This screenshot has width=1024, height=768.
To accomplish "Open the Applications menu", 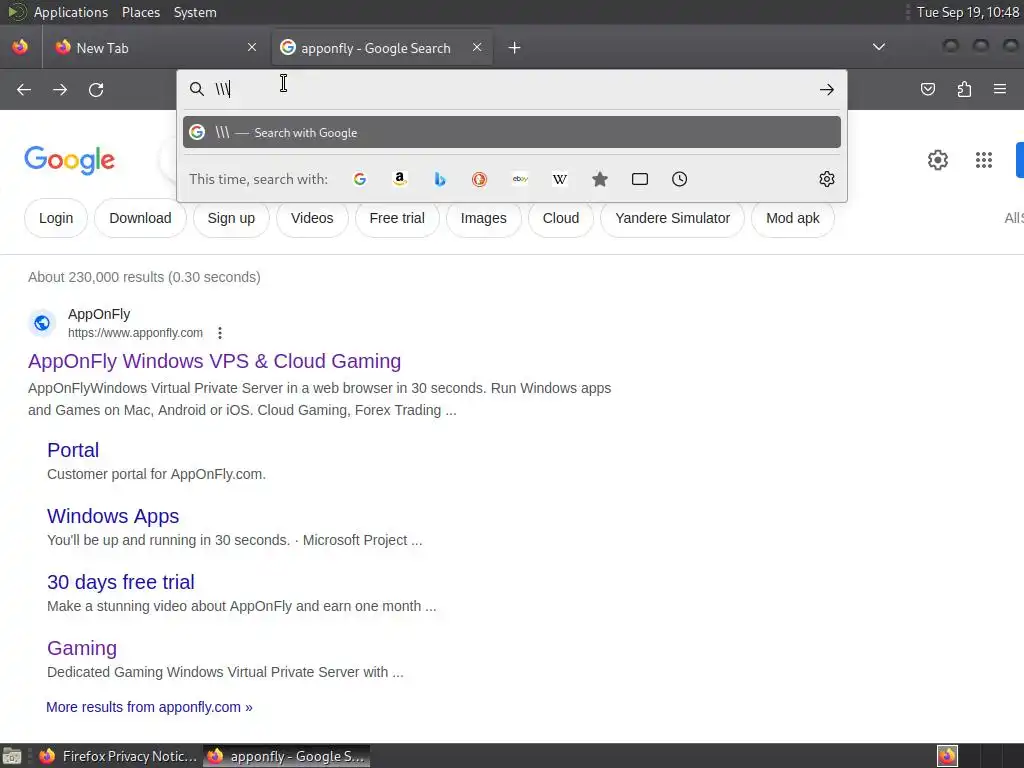I will [71, 12].
